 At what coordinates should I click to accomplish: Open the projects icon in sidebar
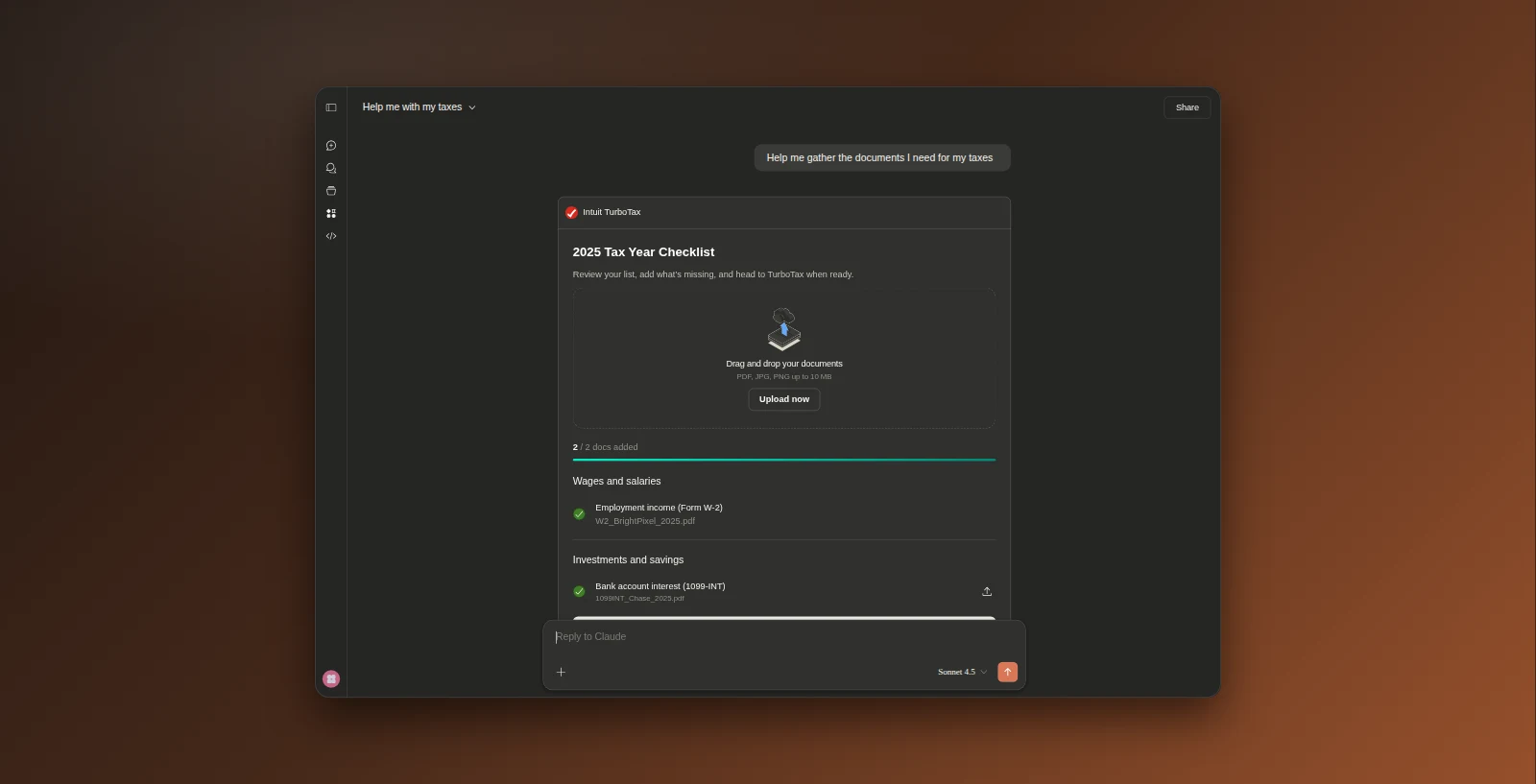331,191
